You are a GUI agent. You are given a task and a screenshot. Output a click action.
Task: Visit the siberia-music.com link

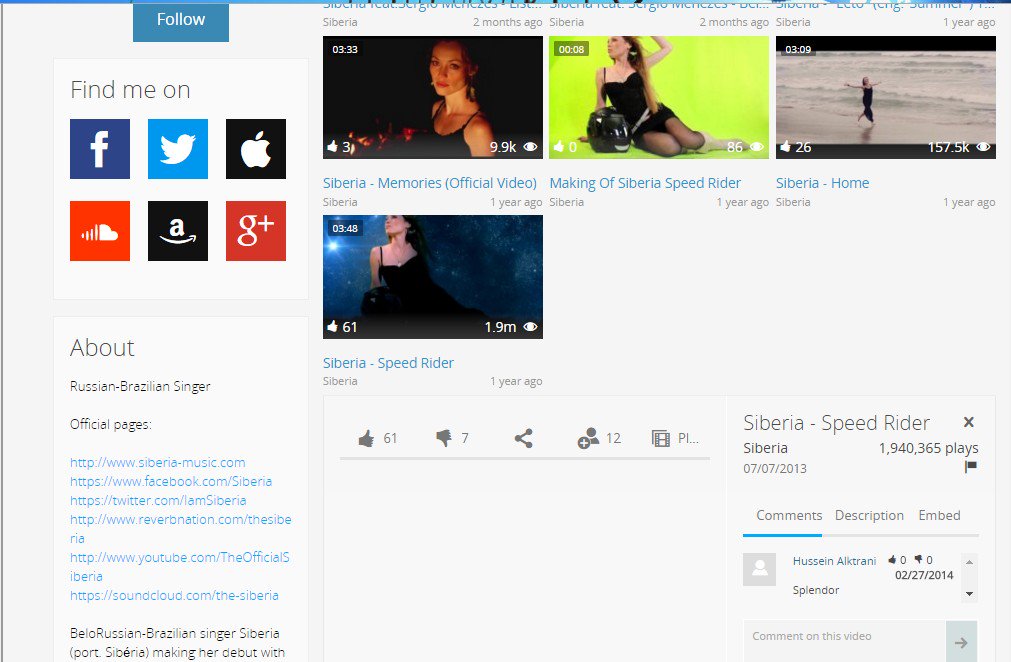coord(157,462)
